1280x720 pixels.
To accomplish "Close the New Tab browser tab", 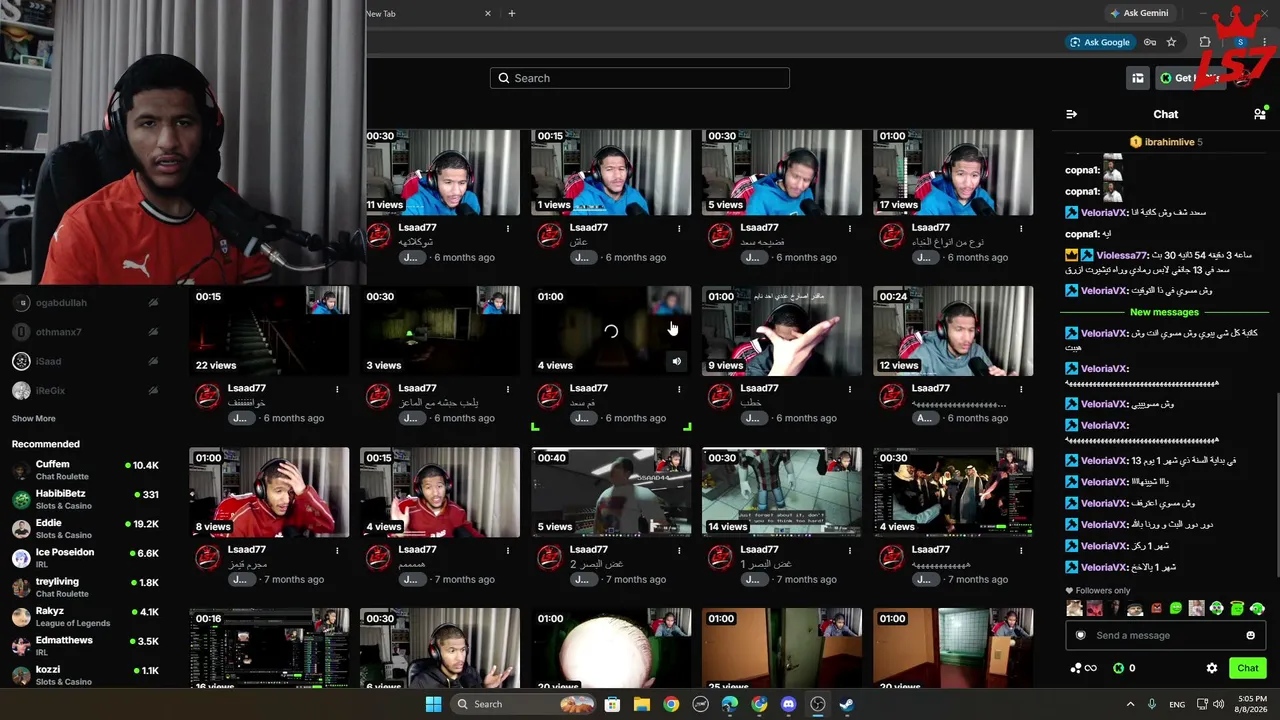I will (488, 13).
